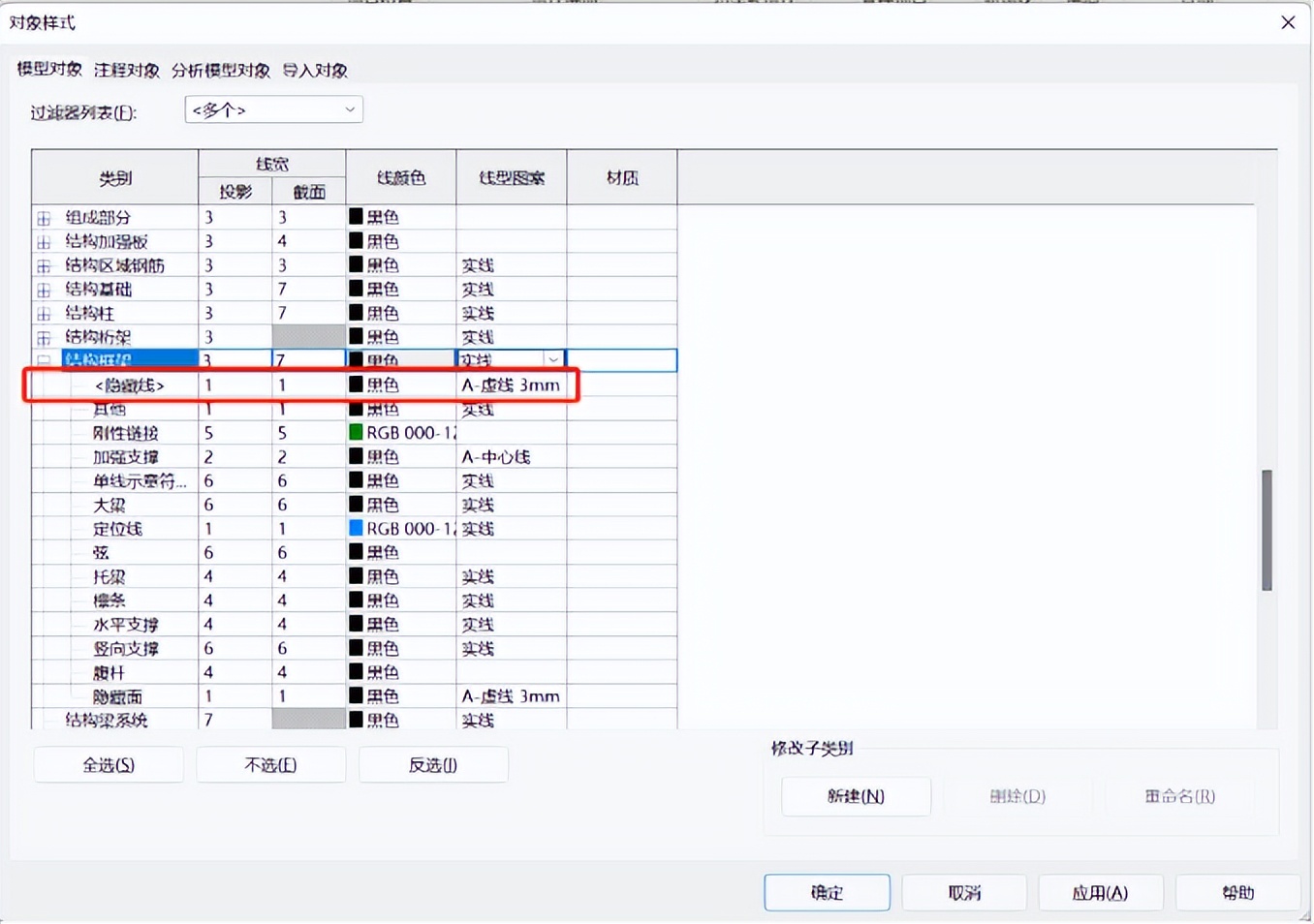Image resolution: width=1314 pixels, height=924 pixels.
Task: Cancel the dialog with 取消
Action: coord(964,893)
